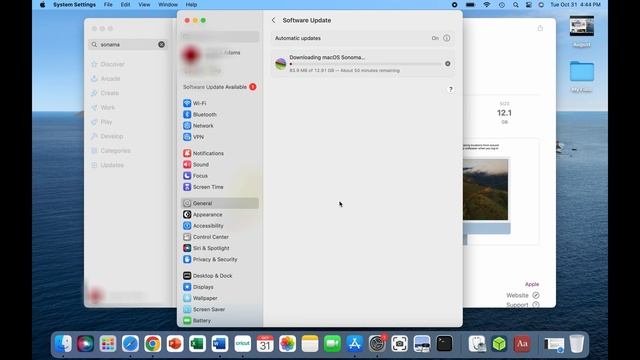Open the desktop screenshot file thumbnail

(x=582, y=27)
